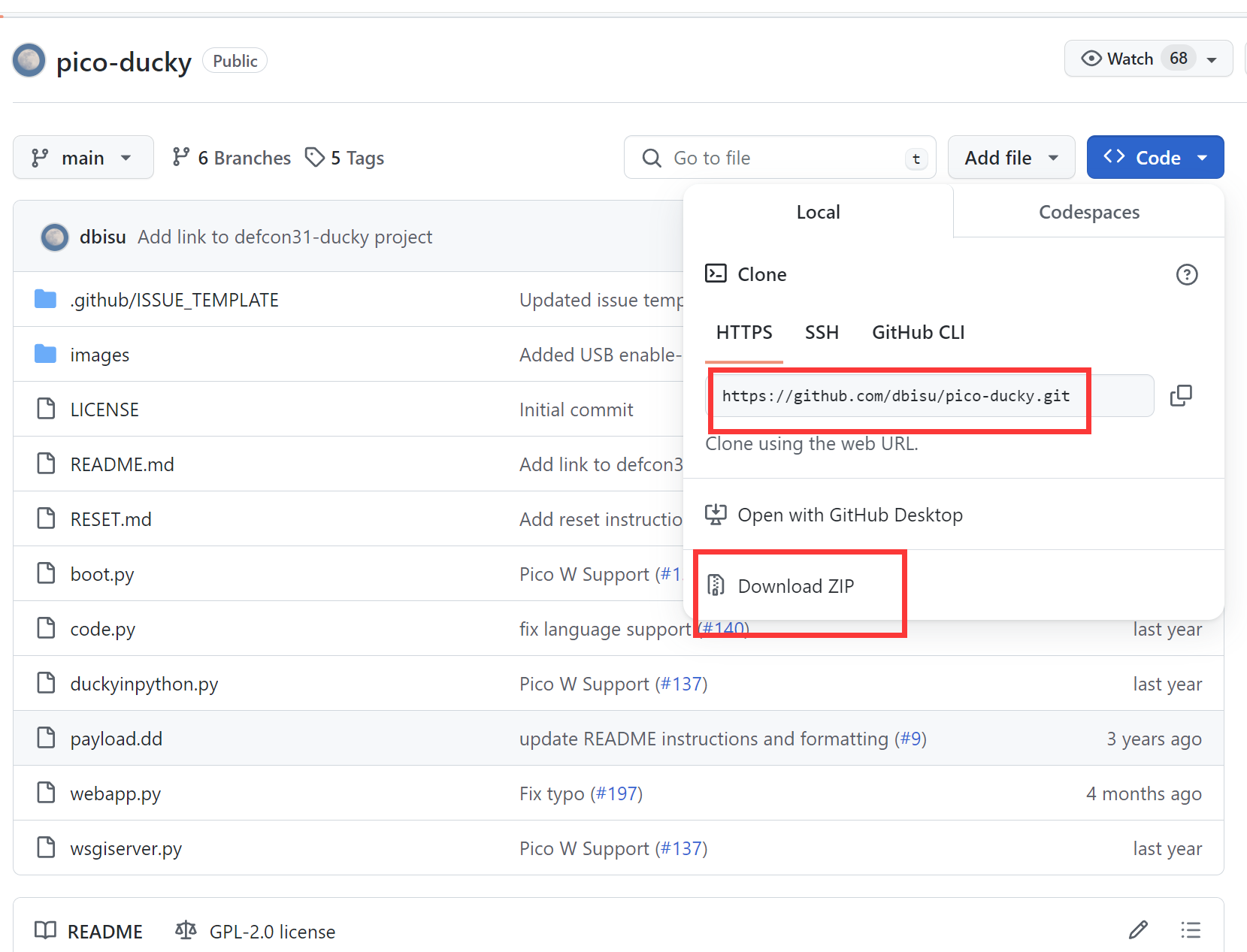Open the duckyinpython.py file name
This screenshot has height=952, width=1247.
click(144, 684)
